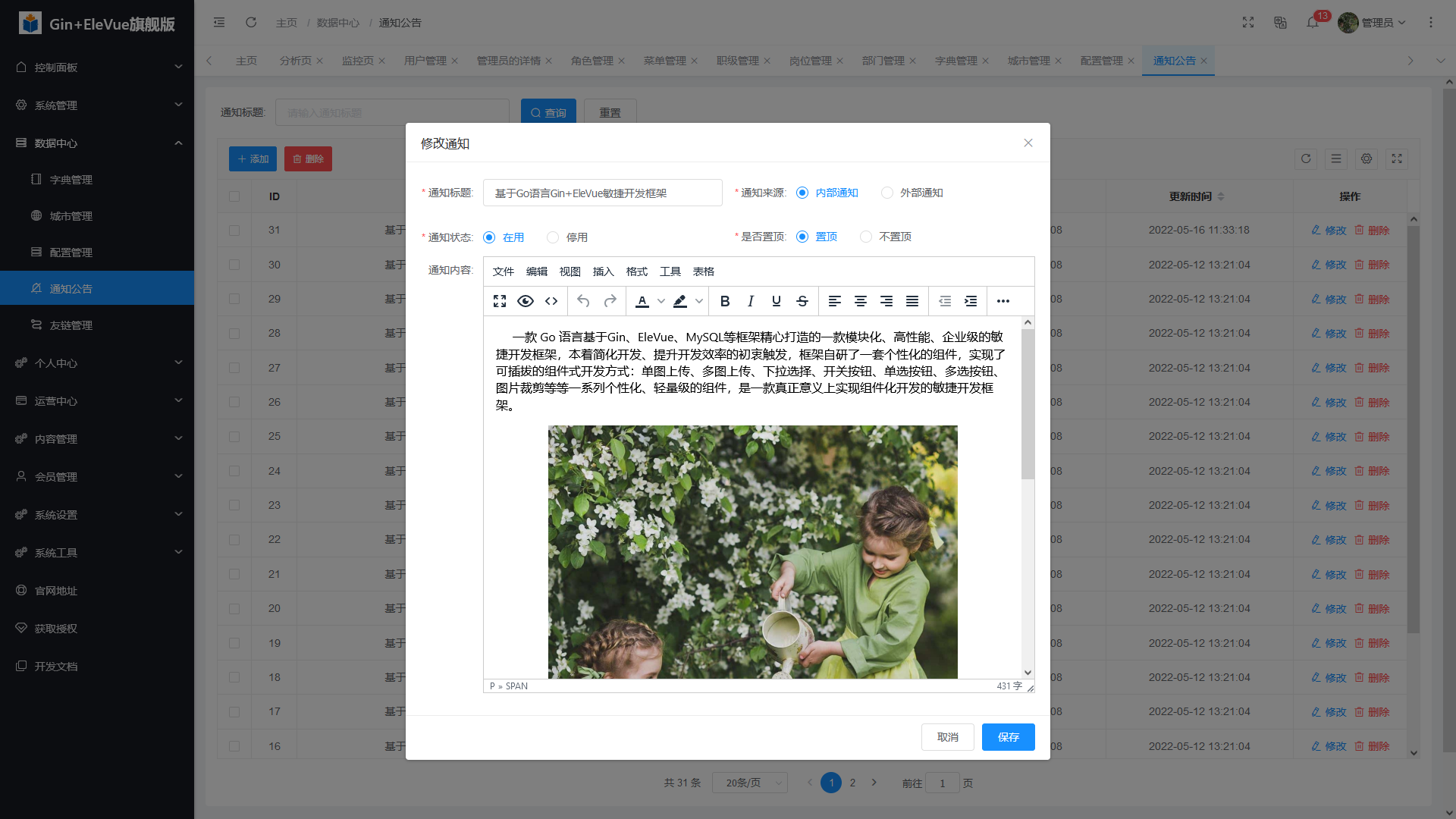Click the 保存 button

click(1008, 737)
